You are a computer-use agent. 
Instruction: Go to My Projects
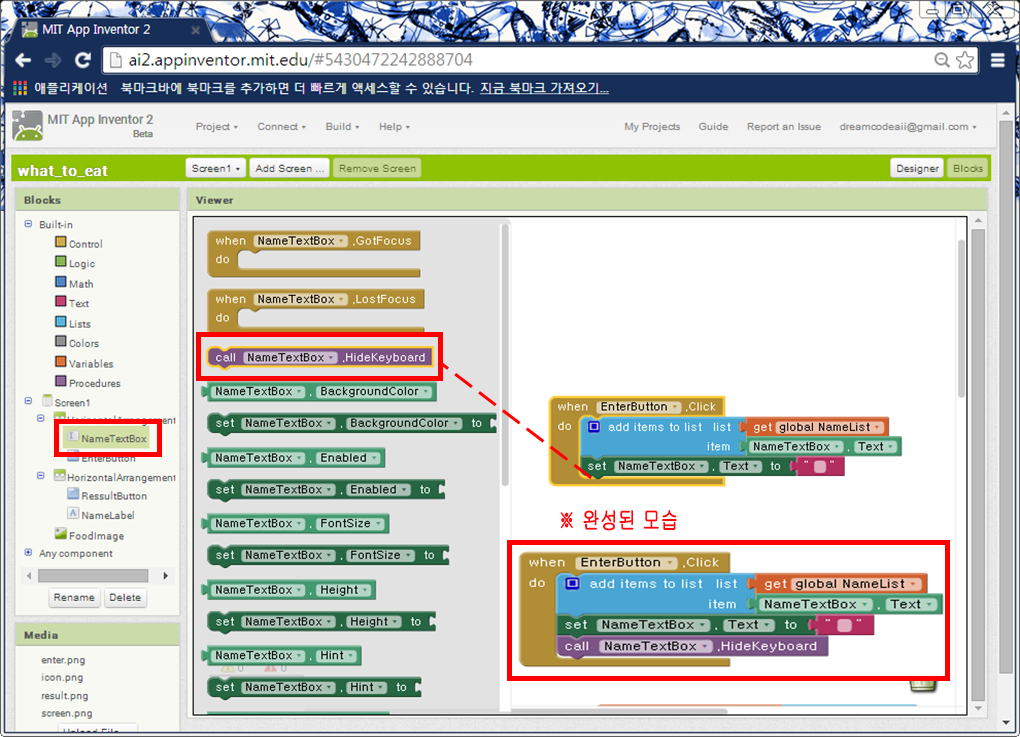[652, 127]
